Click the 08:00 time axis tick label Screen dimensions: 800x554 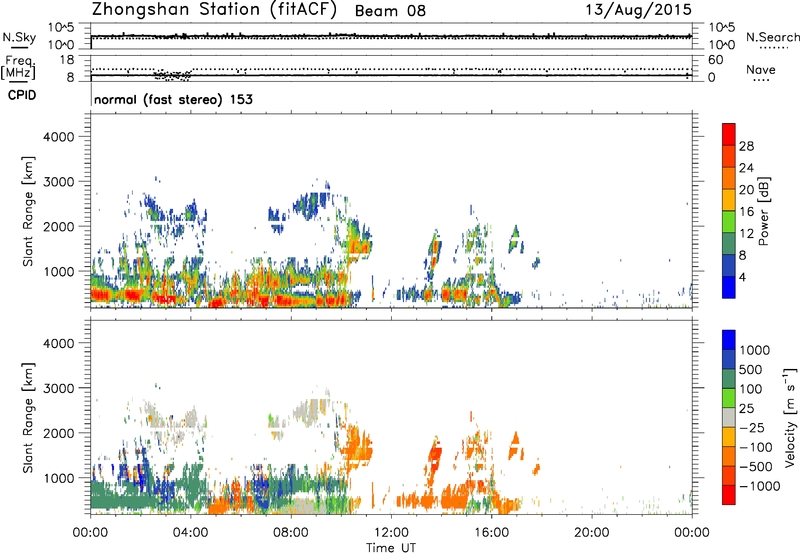point(291,533)
